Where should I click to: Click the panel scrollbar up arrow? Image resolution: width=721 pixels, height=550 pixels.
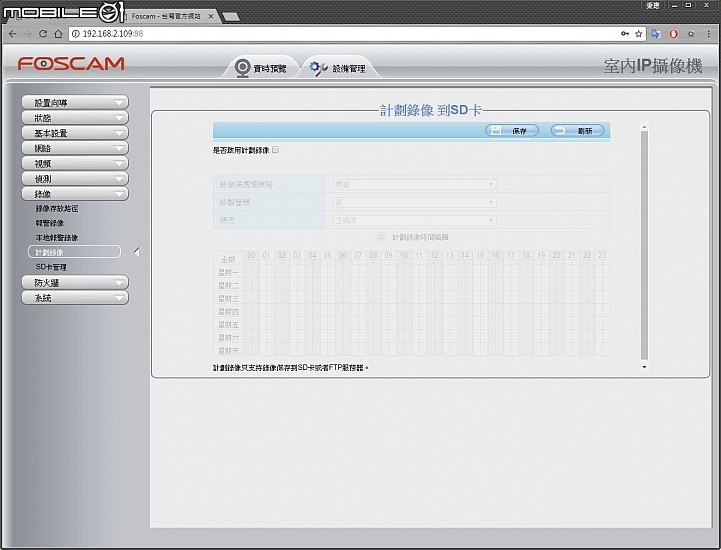644,127
